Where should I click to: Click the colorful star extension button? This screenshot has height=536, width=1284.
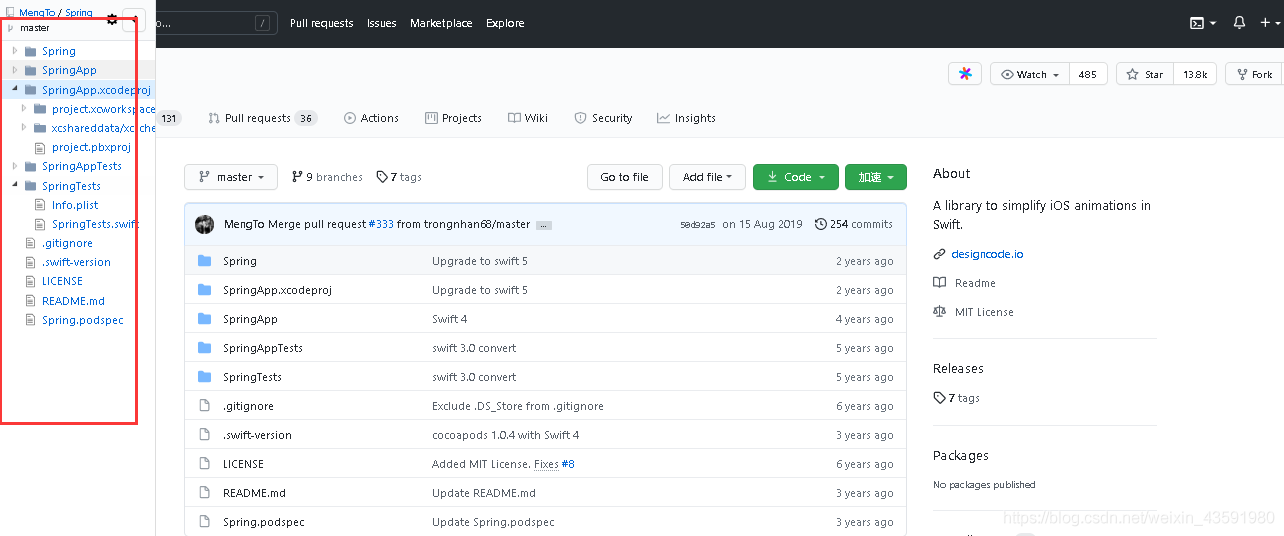click(965, 74)
